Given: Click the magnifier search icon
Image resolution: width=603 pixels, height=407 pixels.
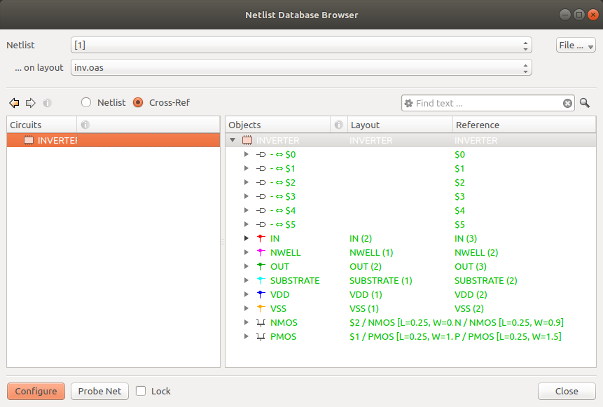Looking at the screenshot, I should click(585, 103).
